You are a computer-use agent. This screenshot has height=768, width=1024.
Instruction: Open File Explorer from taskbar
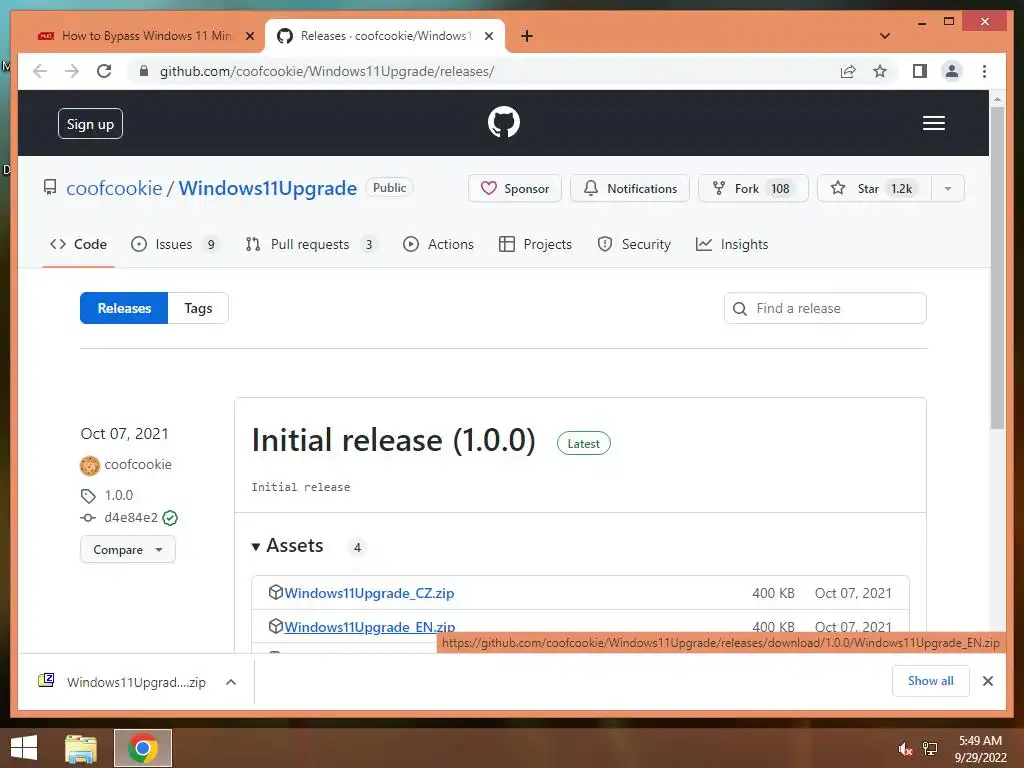click(x=81, y=748)
